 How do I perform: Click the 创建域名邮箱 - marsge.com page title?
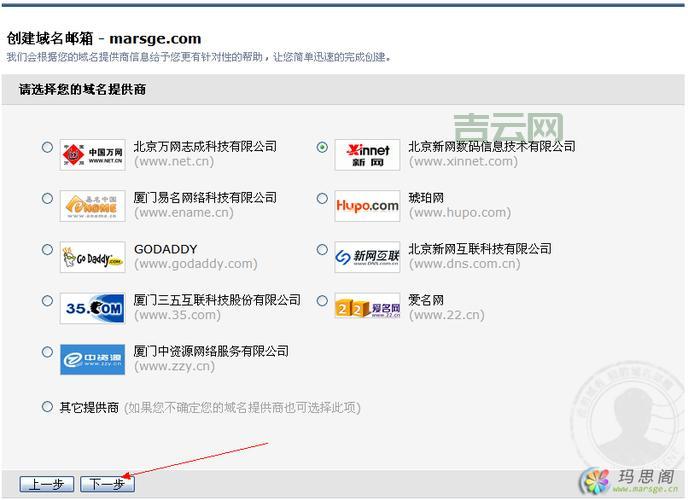pos(104,39)
